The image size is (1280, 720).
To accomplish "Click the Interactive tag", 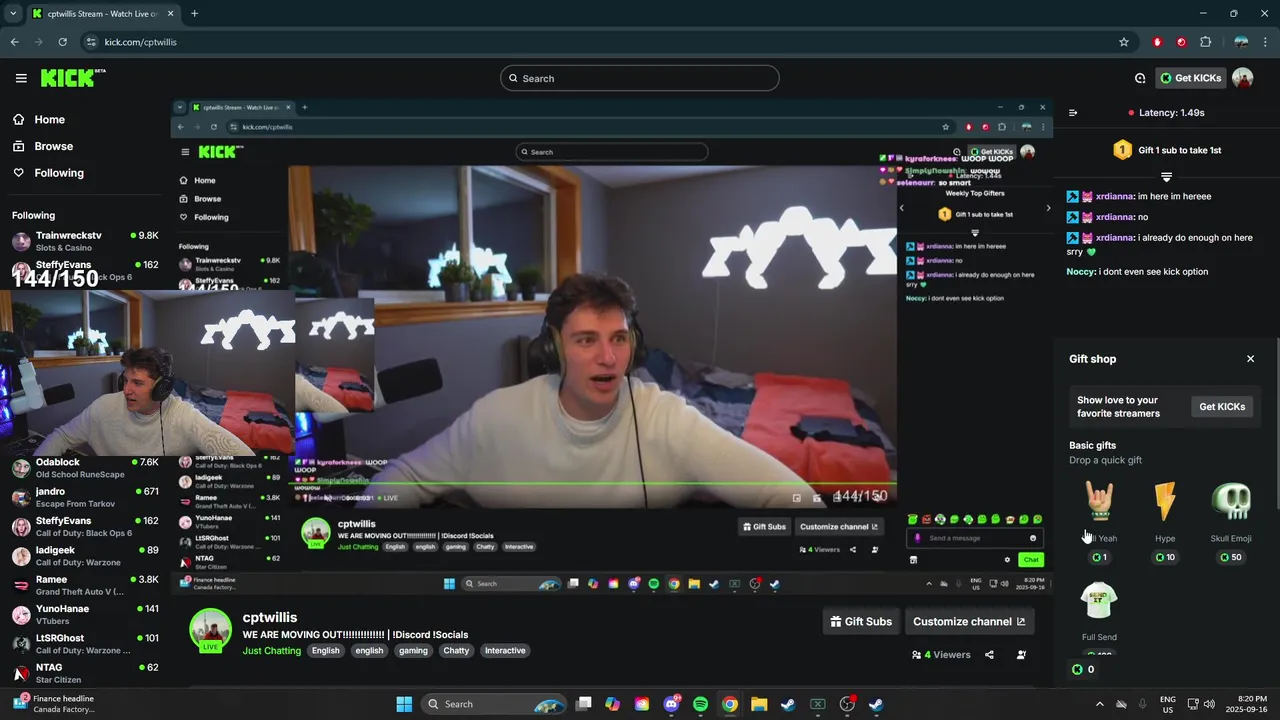I will click(x=505, y=650).
